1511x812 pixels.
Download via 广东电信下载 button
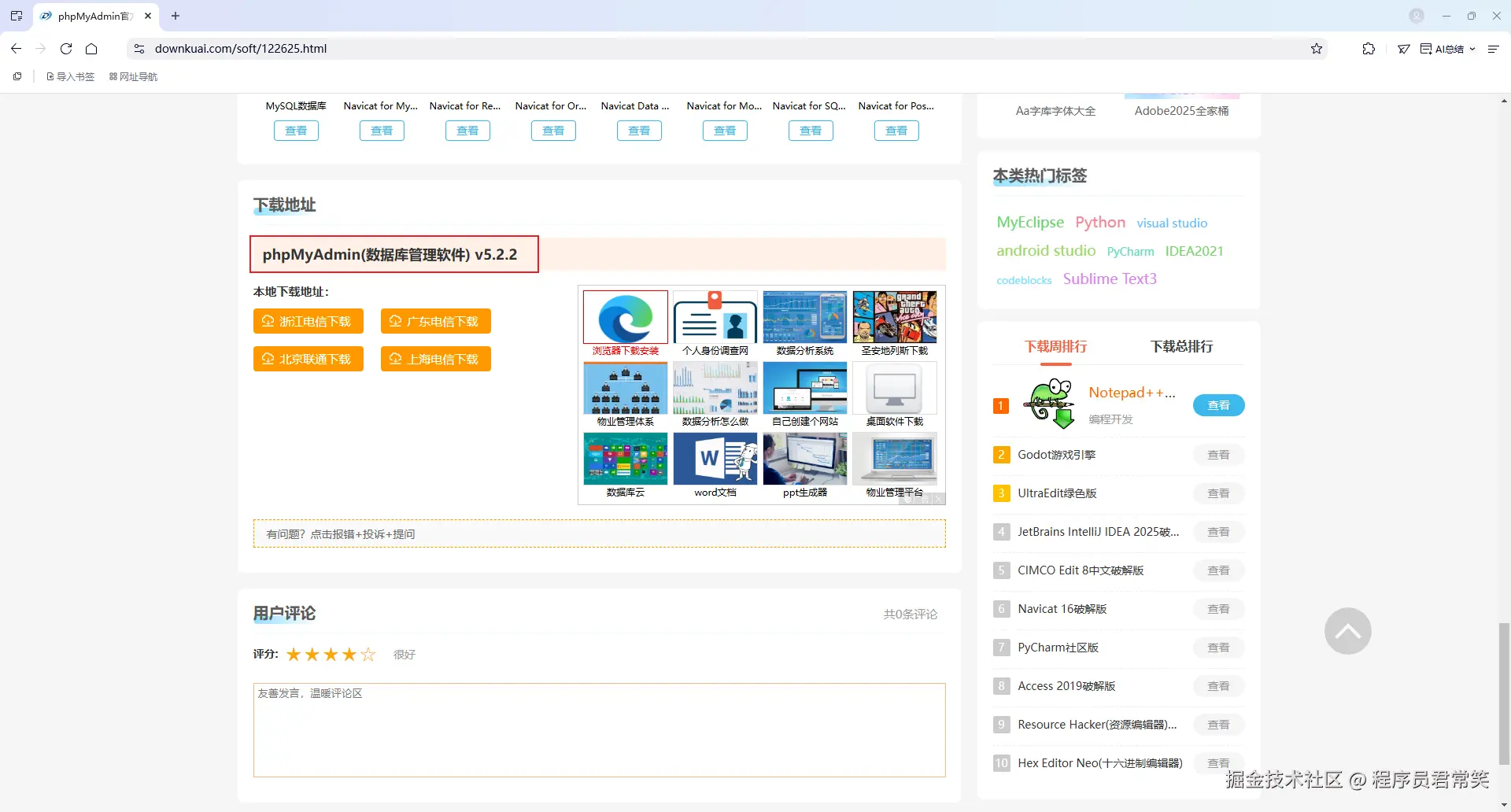pyautogui.click(x=436, y=321)
